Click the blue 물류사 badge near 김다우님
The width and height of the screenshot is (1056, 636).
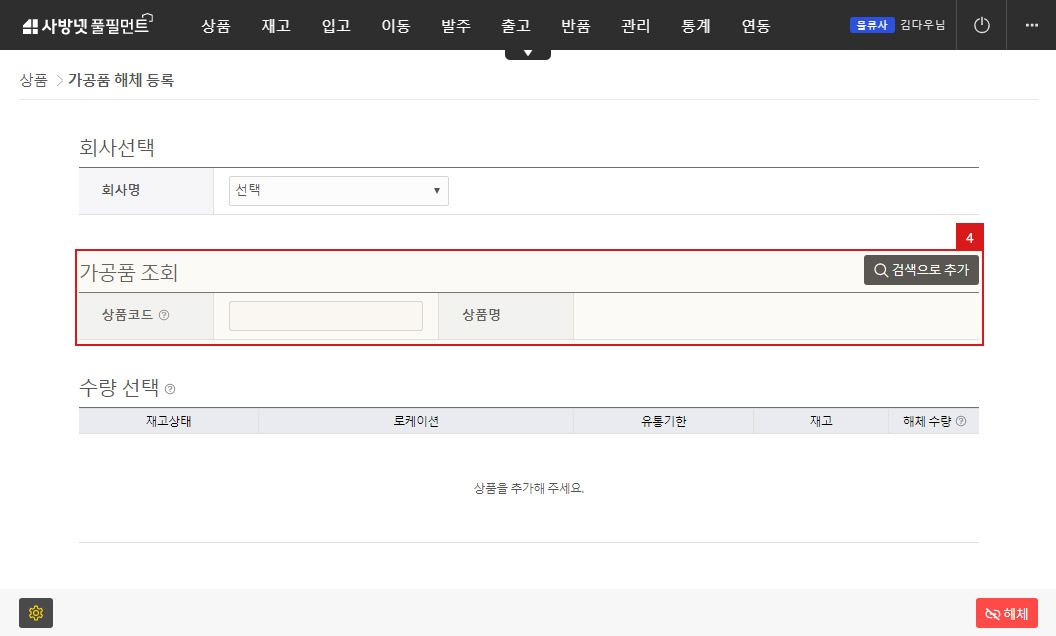point(870,24)
